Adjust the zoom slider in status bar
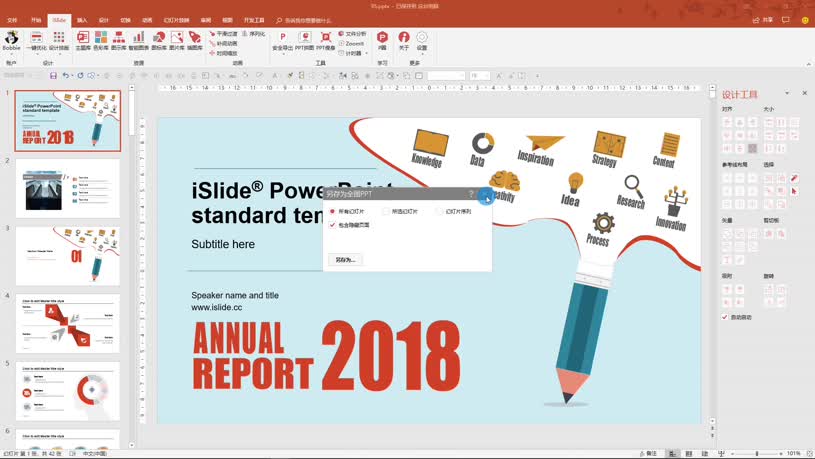Image resolution: width=815 pixels, height=459 pixels. tap(757, 454)
